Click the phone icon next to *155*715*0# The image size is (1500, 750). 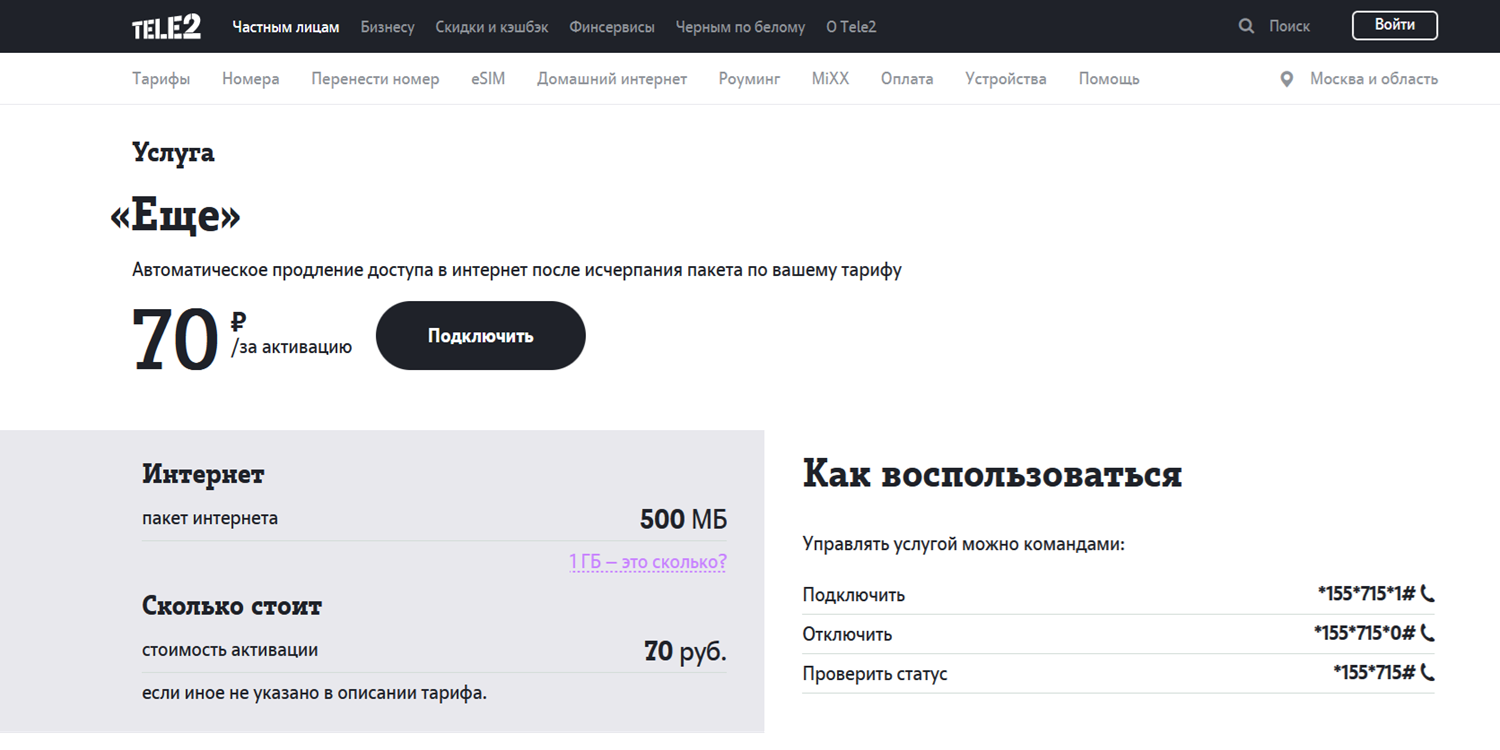[1427, 633]
